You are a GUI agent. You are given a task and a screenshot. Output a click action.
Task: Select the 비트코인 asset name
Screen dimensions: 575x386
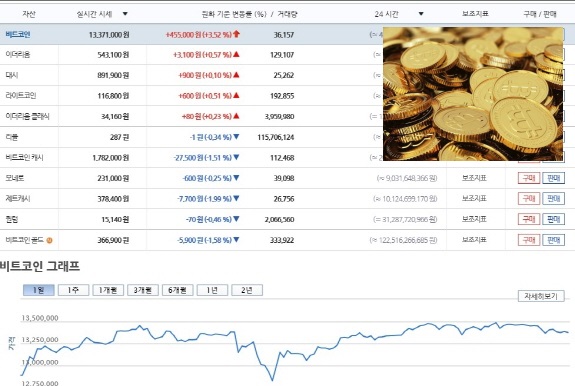pos(18,34)
